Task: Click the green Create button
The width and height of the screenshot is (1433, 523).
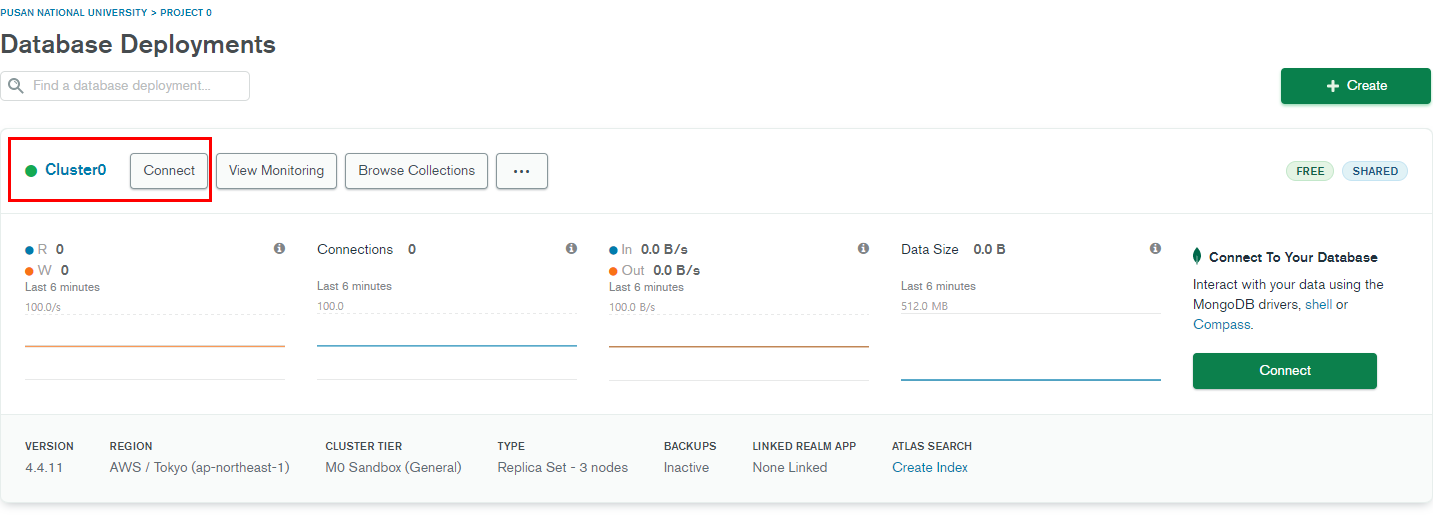Action: [x=1356, y=86]
